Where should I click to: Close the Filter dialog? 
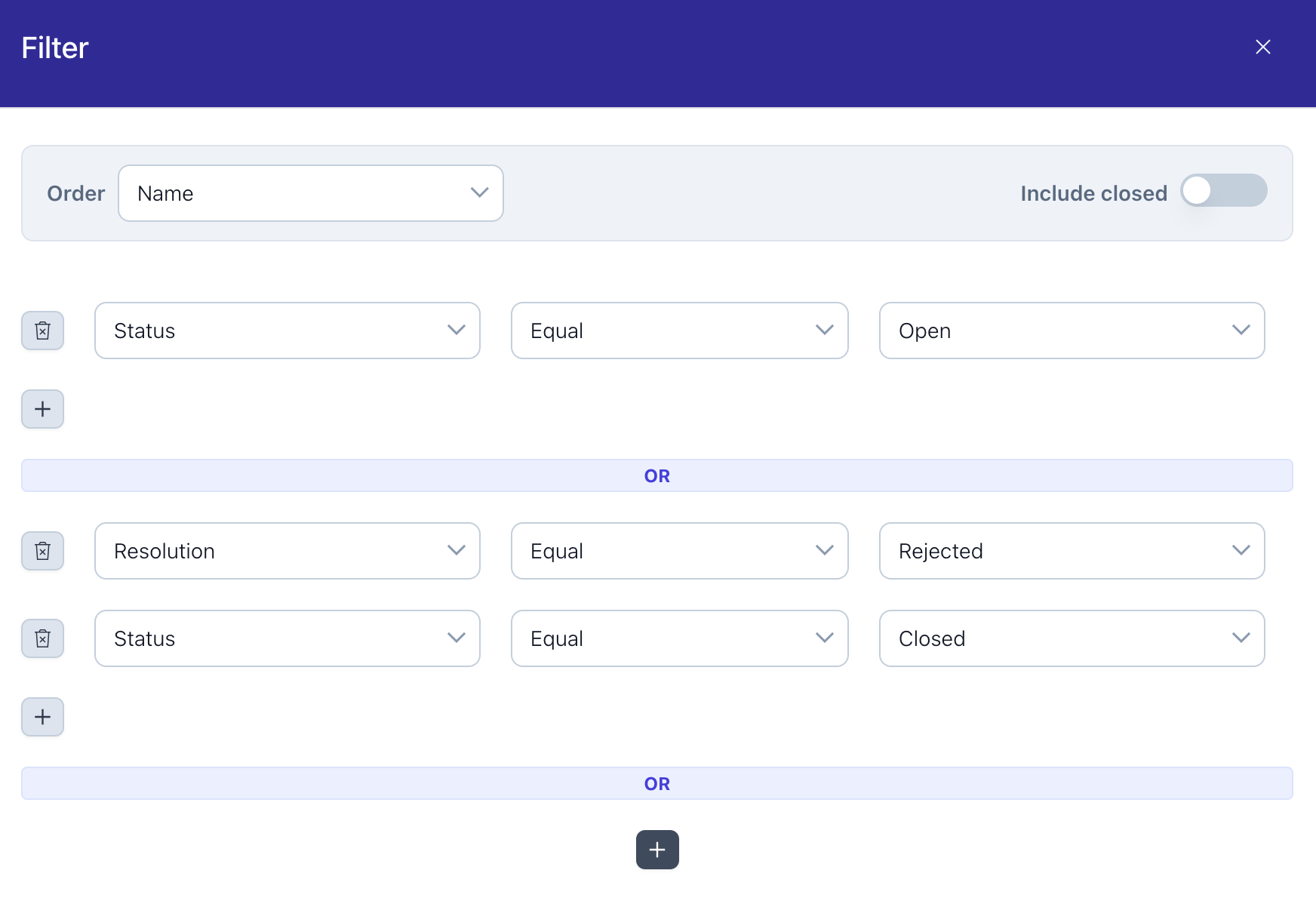click(x=1262, y=47)
